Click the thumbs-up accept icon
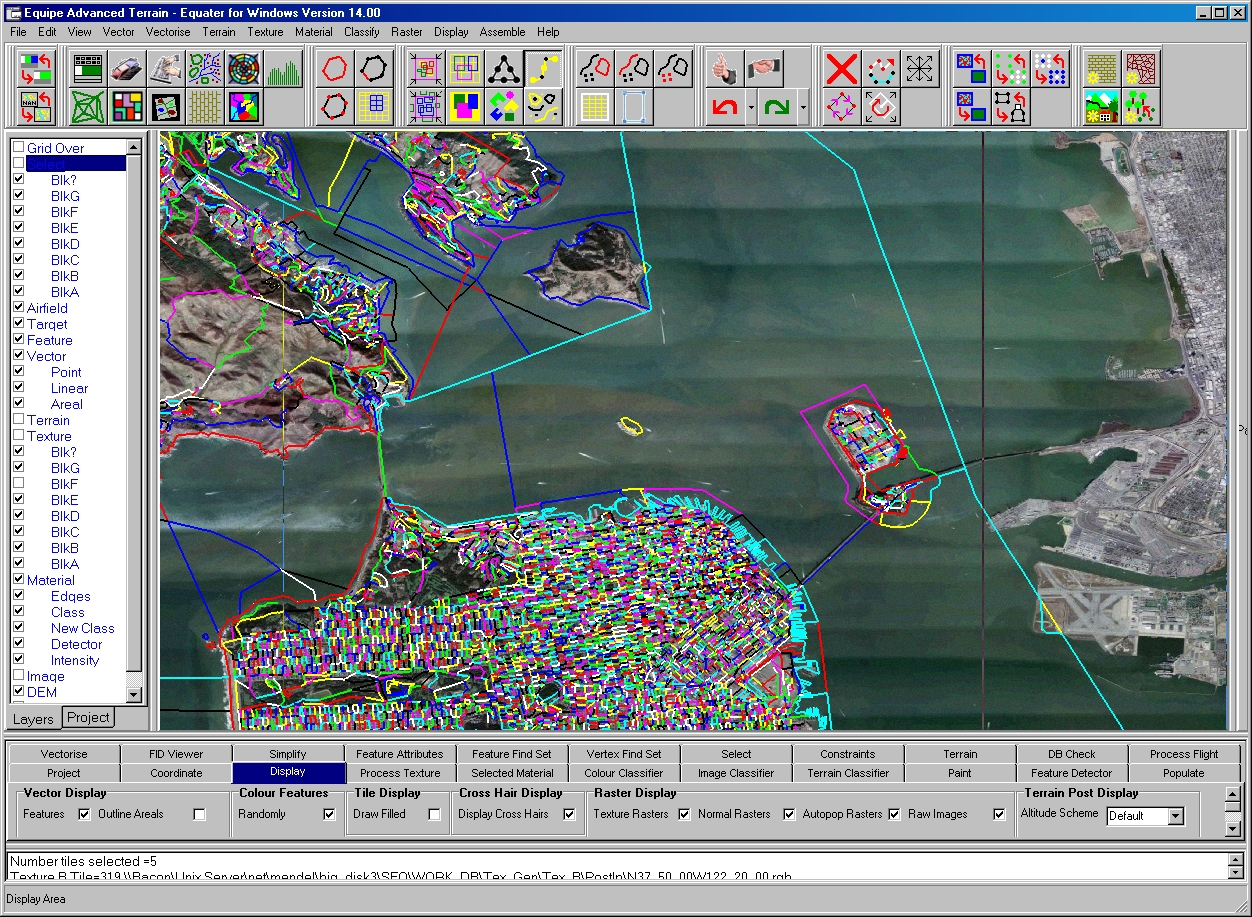 point(725,69)
